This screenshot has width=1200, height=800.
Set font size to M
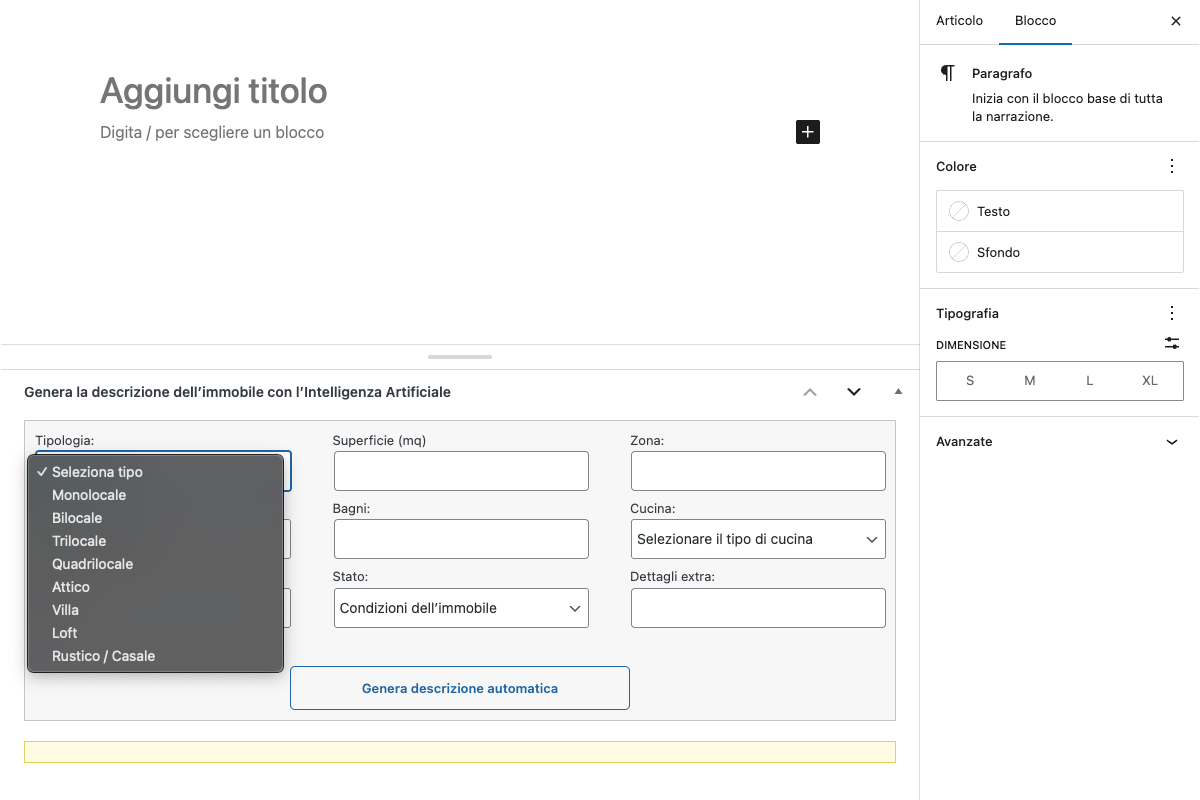click(1030, 381)
